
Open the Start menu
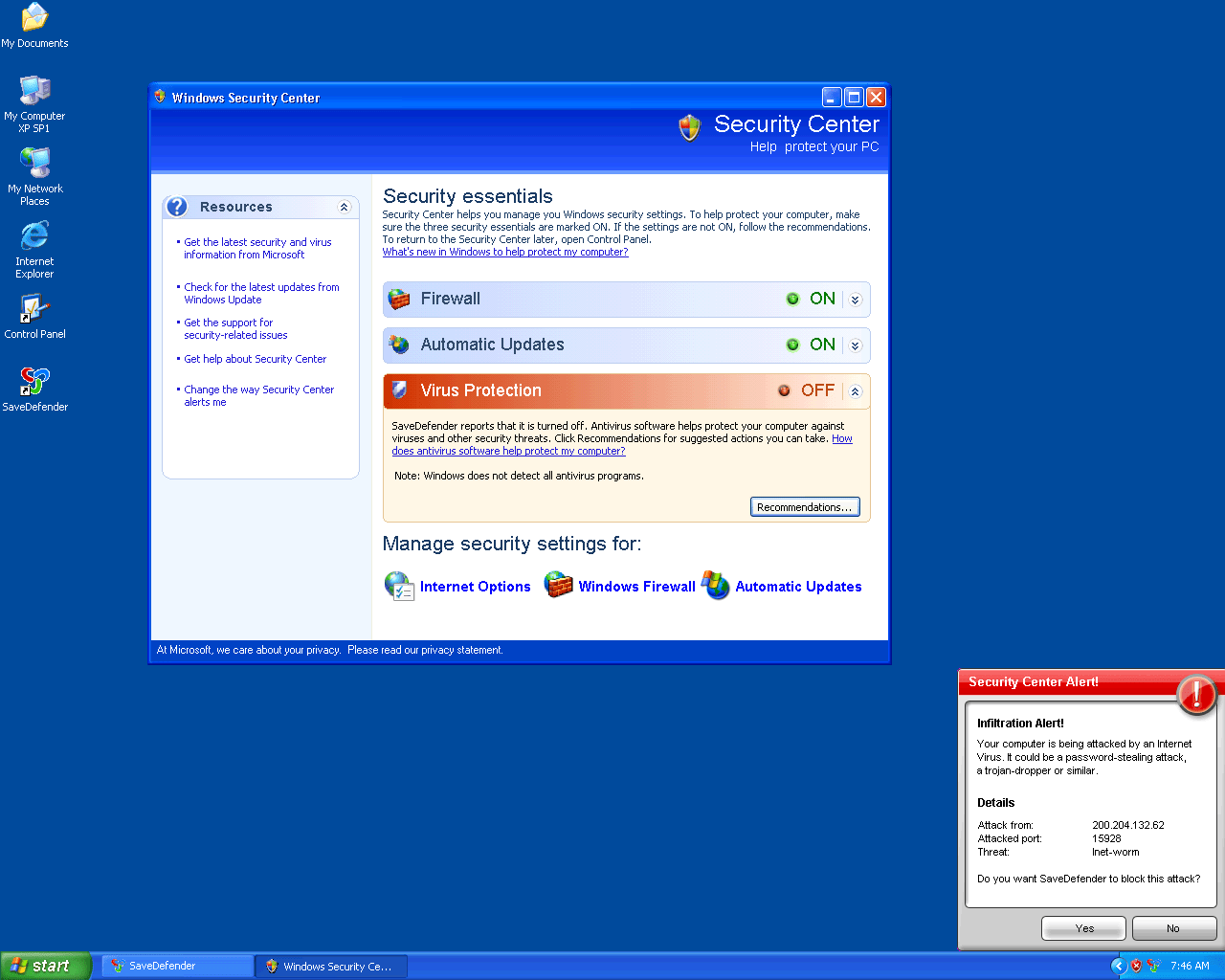point(45,966)
